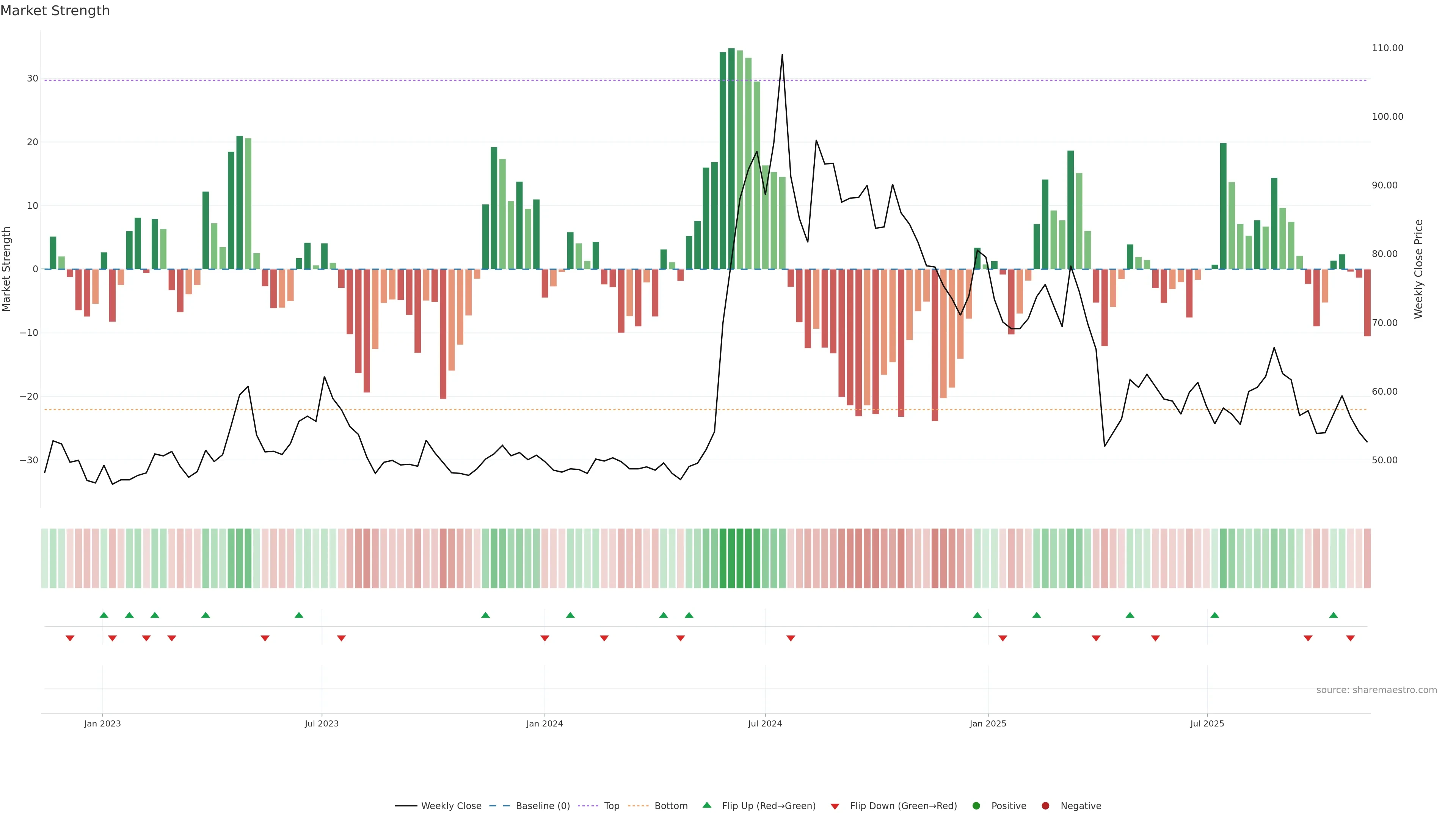Click the first green flip-up triangle marker
Viewport: 1456px width, 819px height.
point(104,615)
